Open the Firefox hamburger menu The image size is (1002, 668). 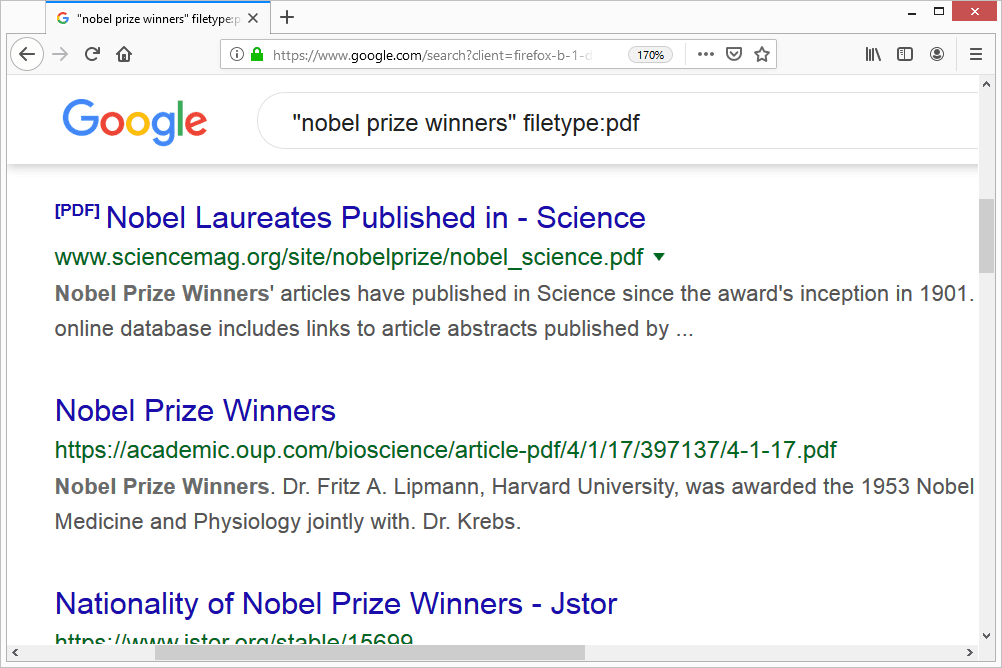tap(976, 55)
